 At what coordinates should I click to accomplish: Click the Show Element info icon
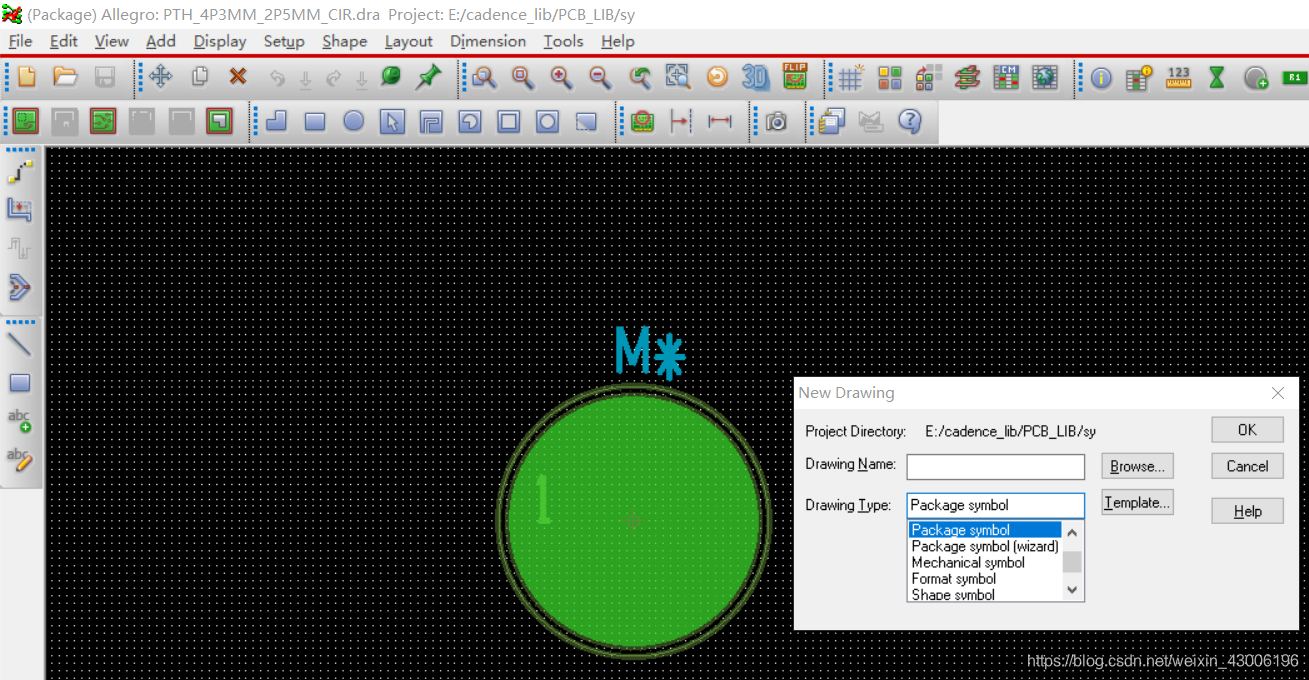[1101, 77]
